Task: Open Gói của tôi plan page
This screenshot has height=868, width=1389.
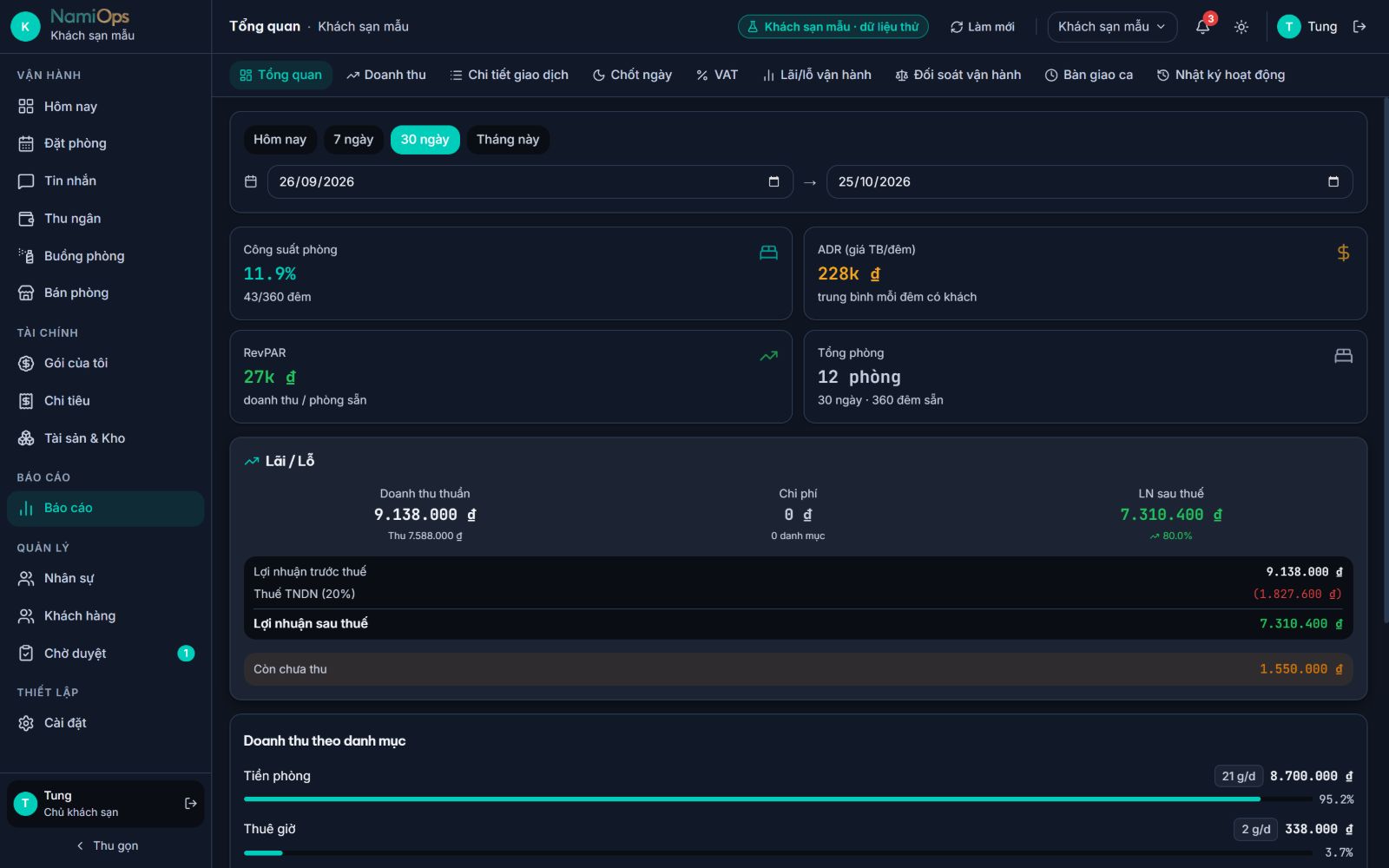Action: pyautogui.click(x=105, y=364)
